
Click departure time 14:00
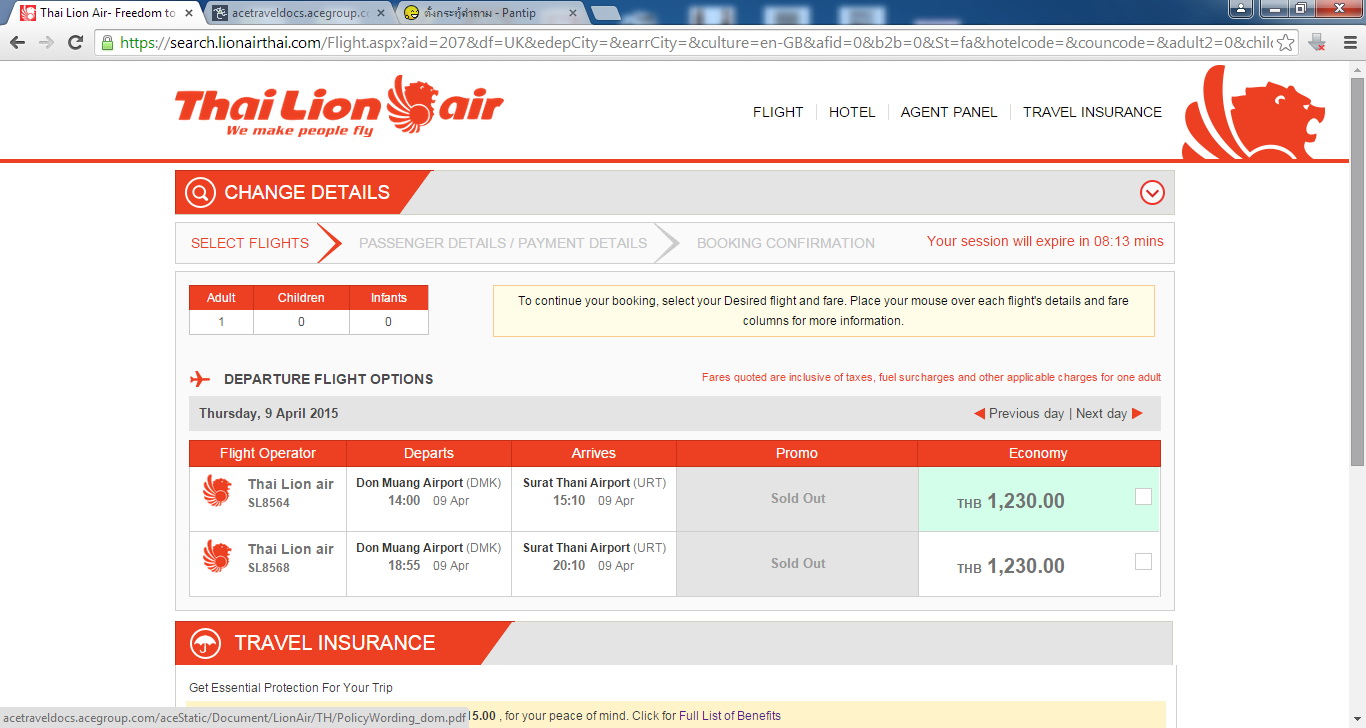tap(404, 500)
